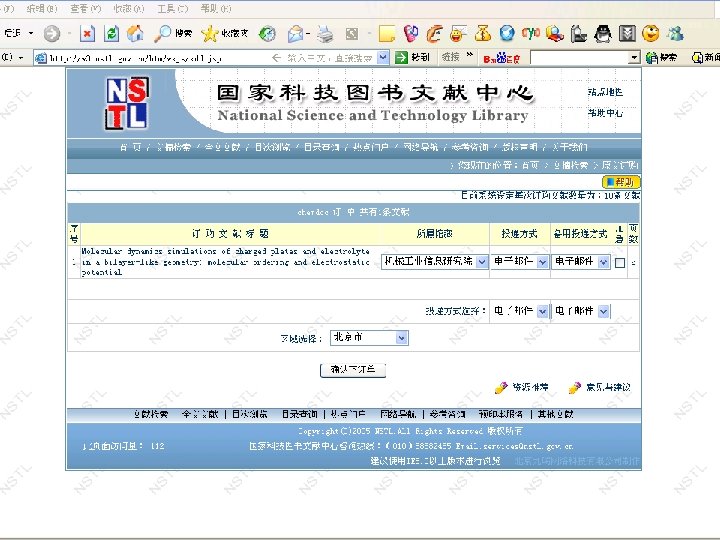Click the money bag toolbar icon

(x=483, y=34)
